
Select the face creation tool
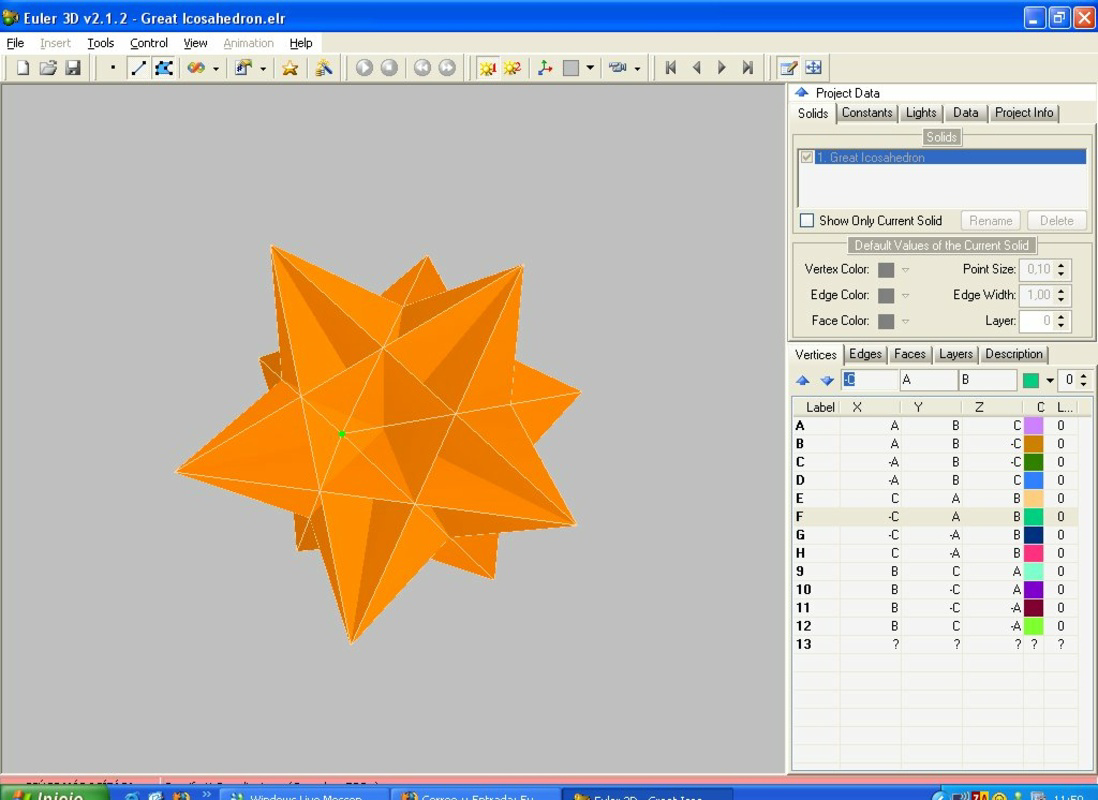[164, 67]
